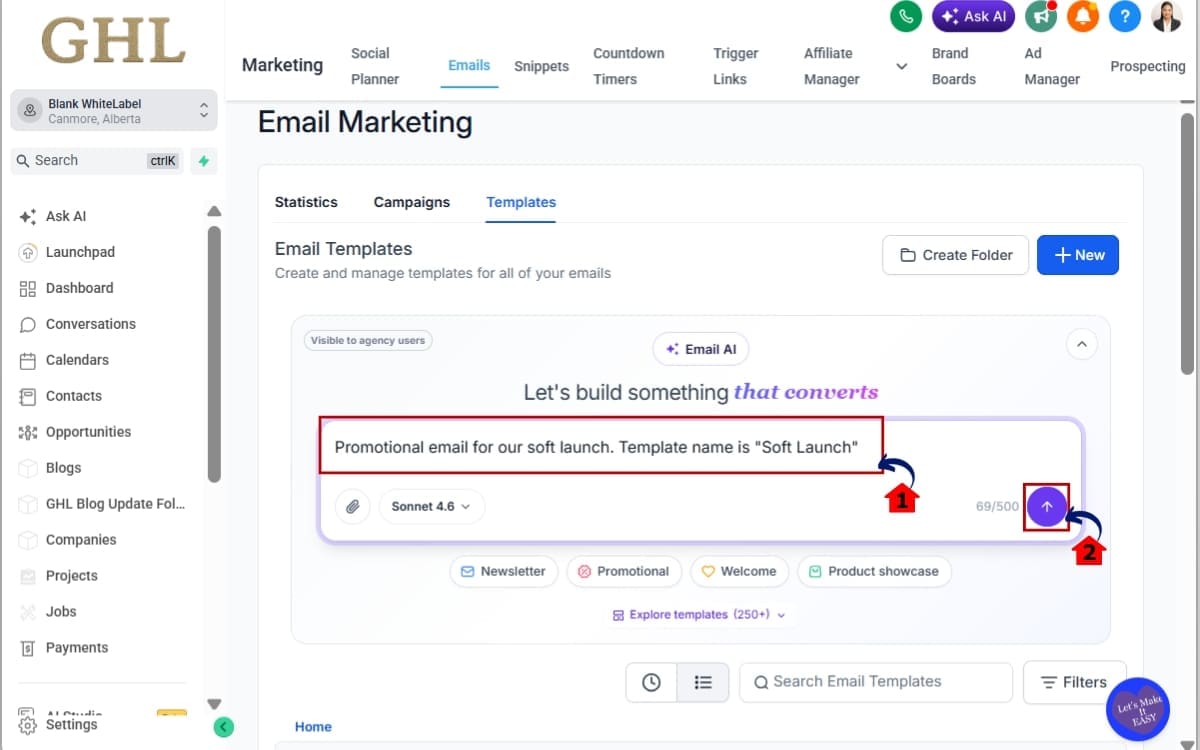Open the Trigger Links tab

[736, 66]
